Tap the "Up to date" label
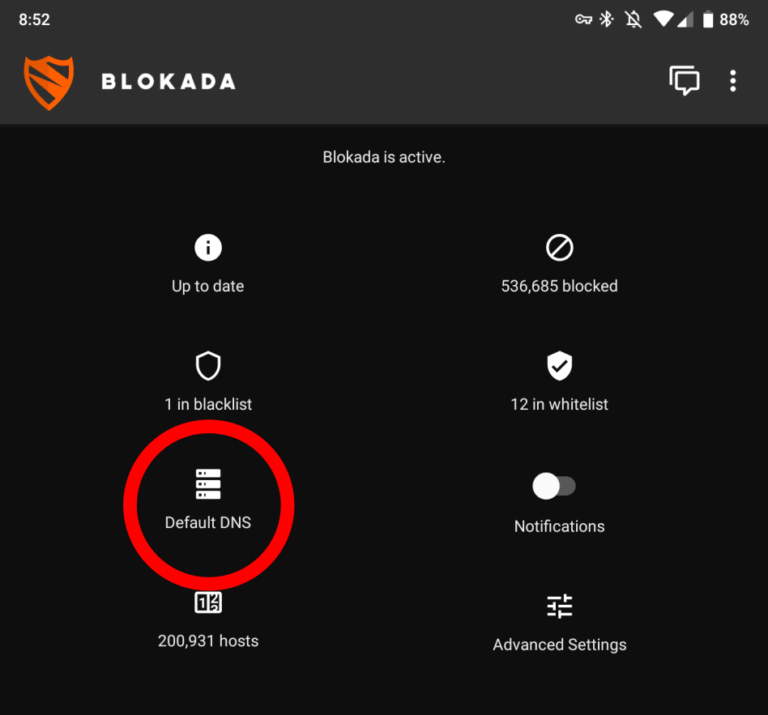The width and height of the screenshot is (768, 715). [208, 286]
